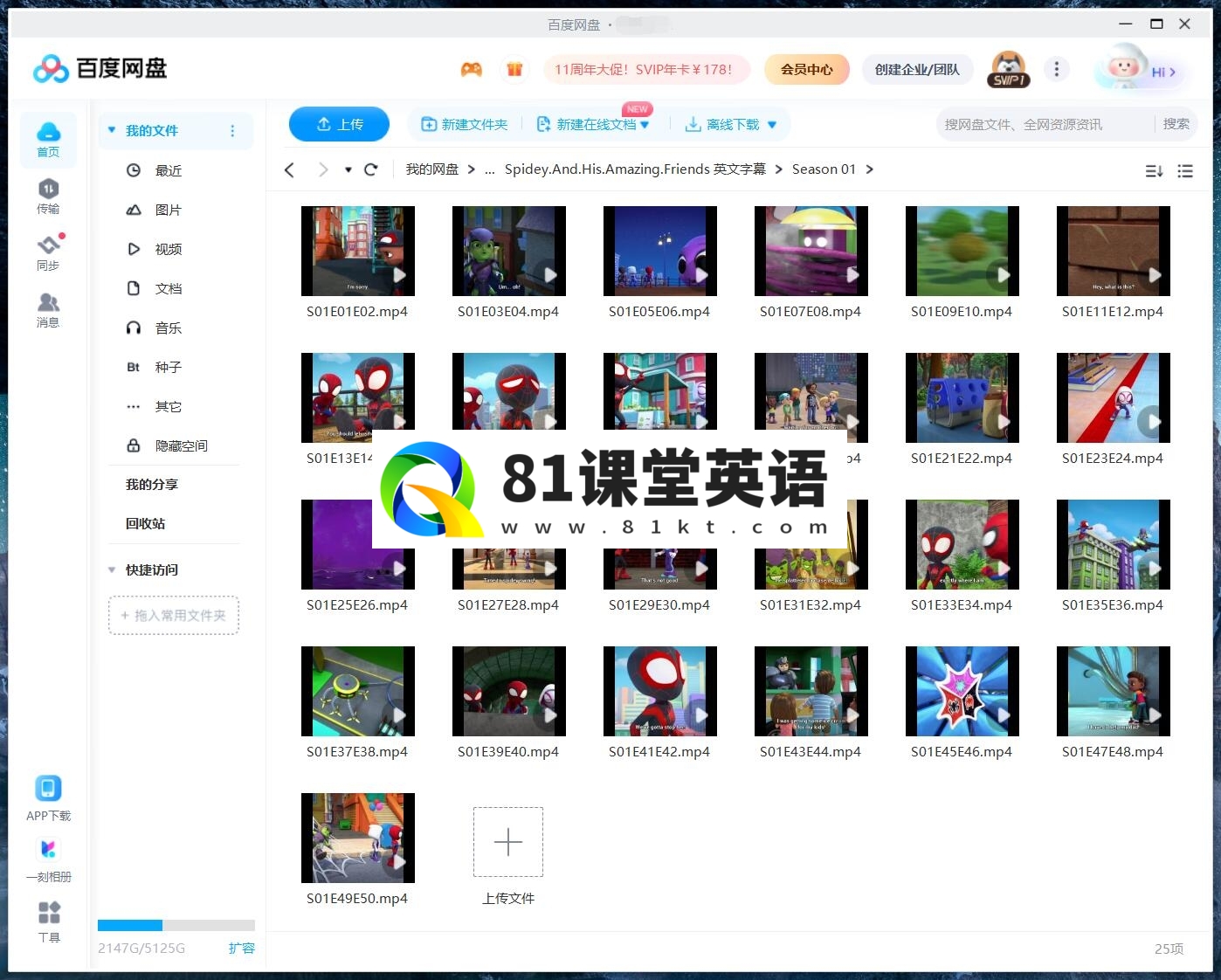Open the 首页 home sidebar icon
Viewport: 1221px width, 980px height.
(x=48, y=139)
